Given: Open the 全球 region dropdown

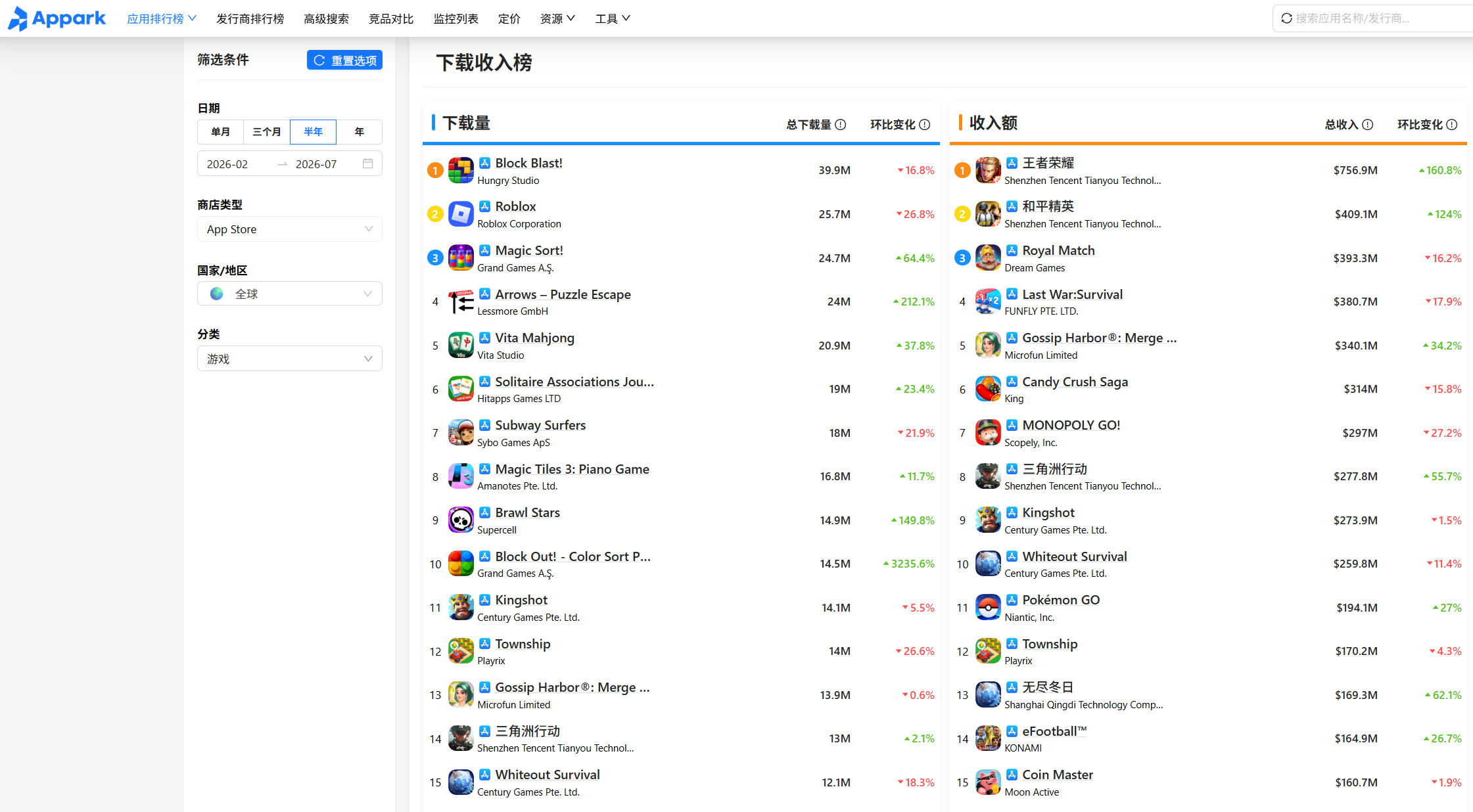Looking at the screenshot, I should pyautogui.click(x=290, y=294).
